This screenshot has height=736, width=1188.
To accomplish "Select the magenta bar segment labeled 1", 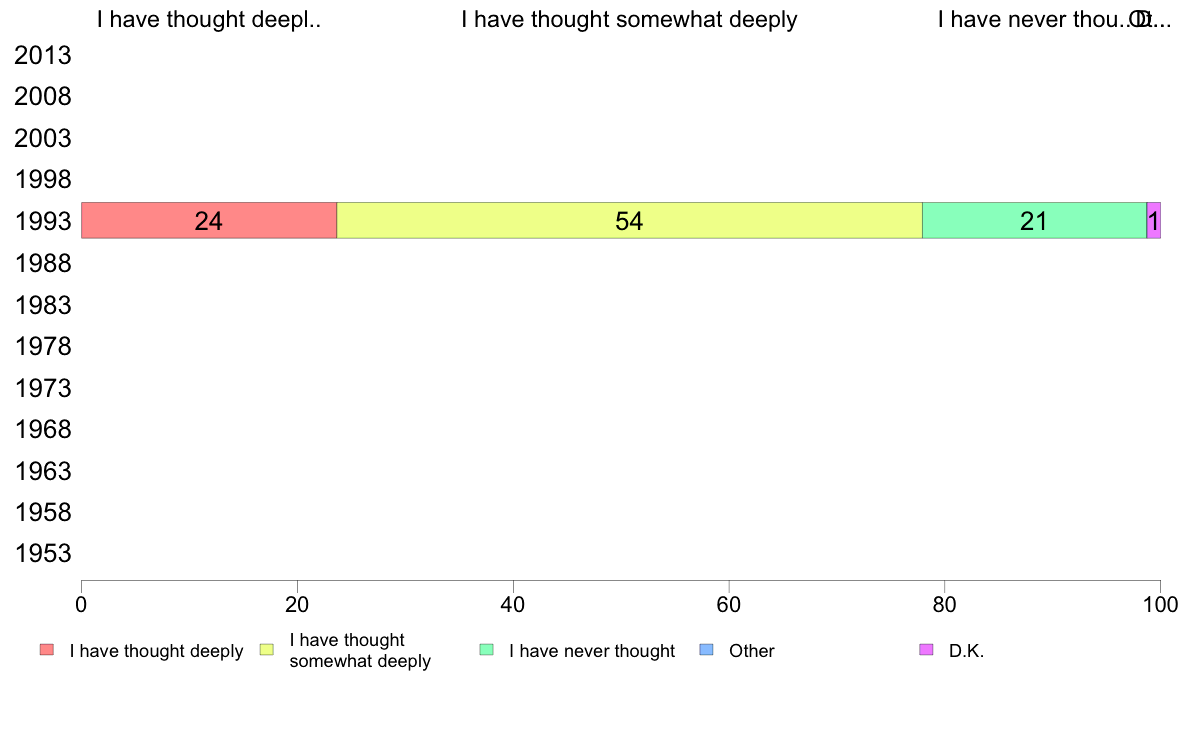I will click(x=1153, y=221).
